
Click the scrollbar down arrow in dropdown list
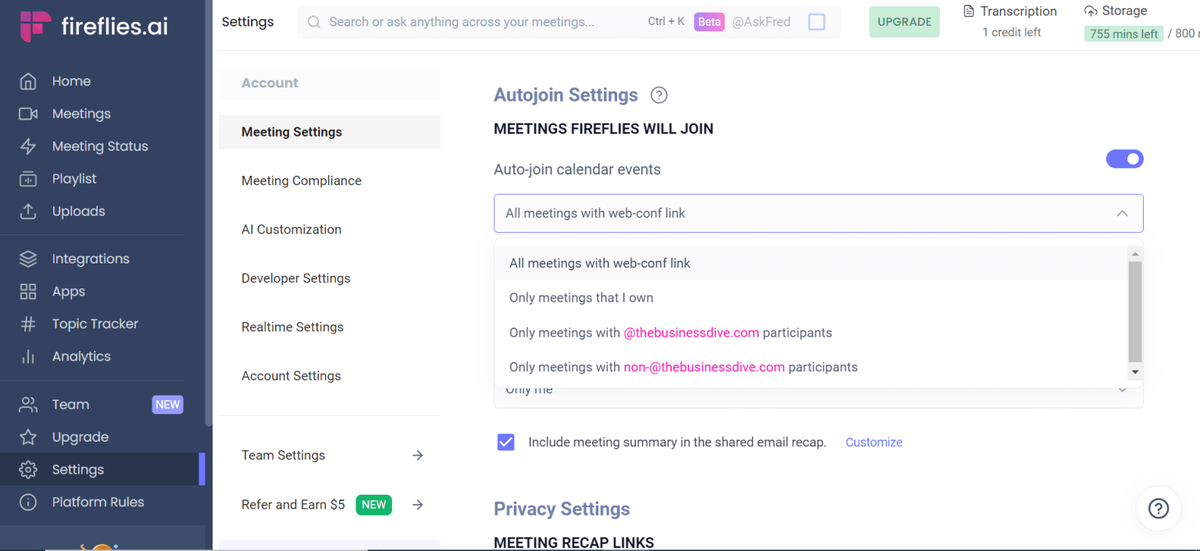[x=1135, y=372]
